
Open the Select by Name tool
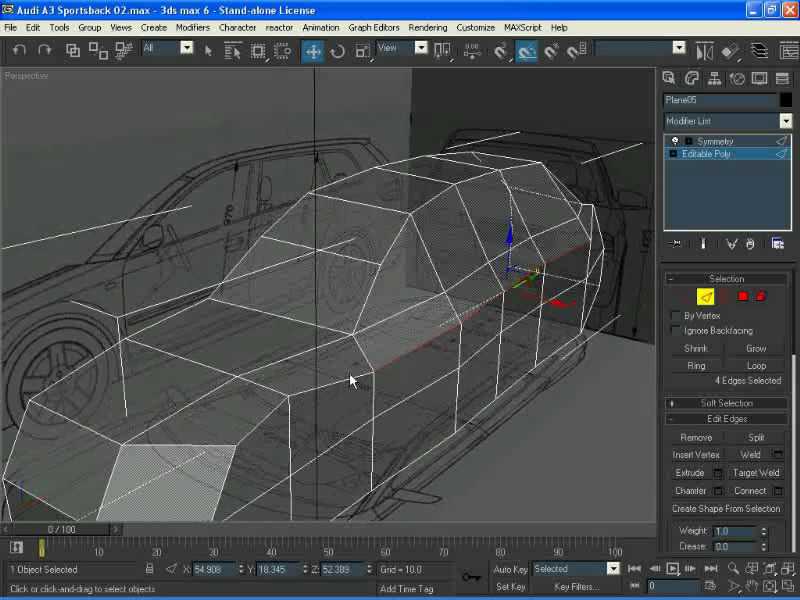pos(233,51)
